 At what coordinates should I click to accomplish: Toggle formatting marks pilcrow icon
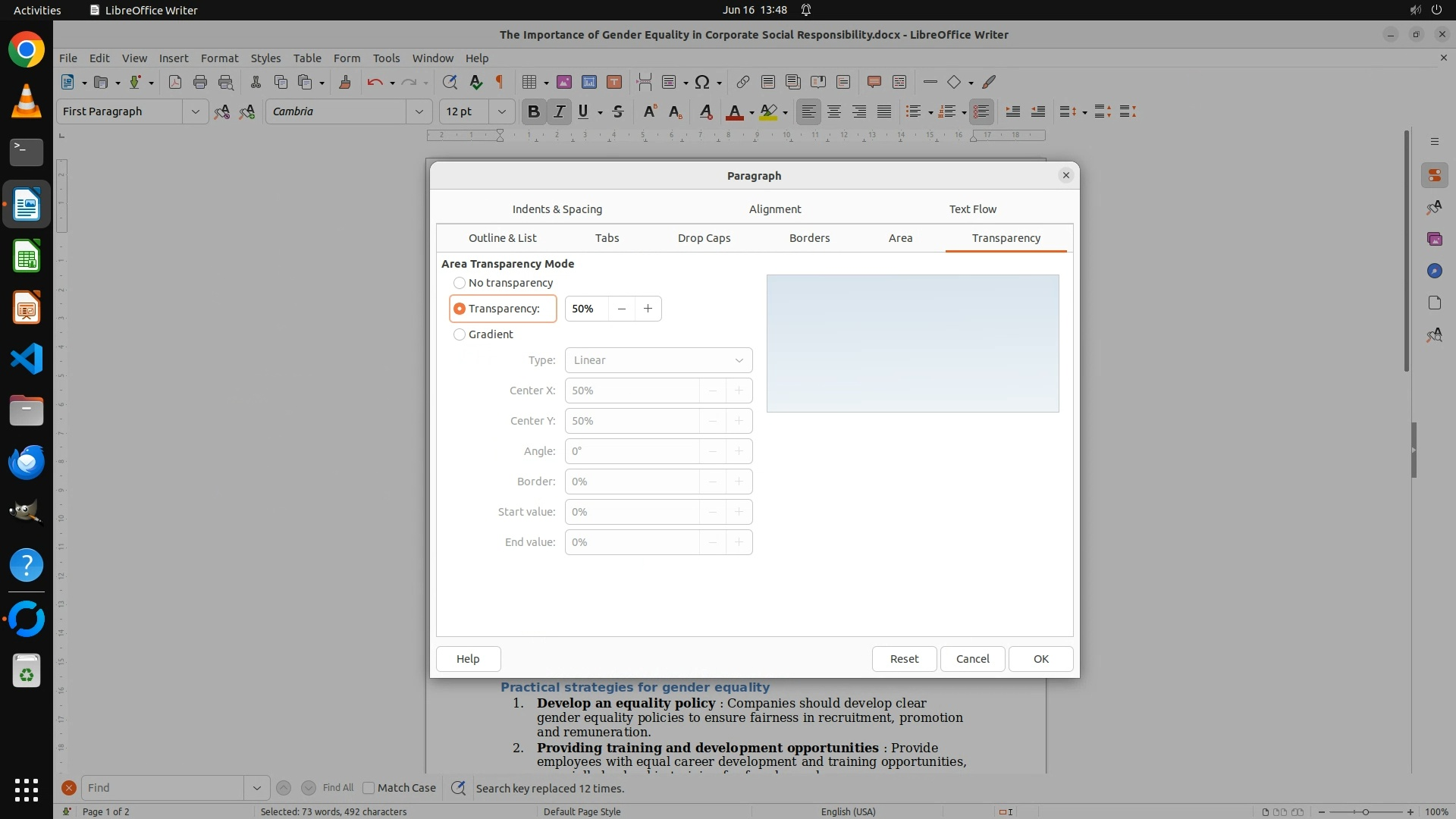coord(500,82)
